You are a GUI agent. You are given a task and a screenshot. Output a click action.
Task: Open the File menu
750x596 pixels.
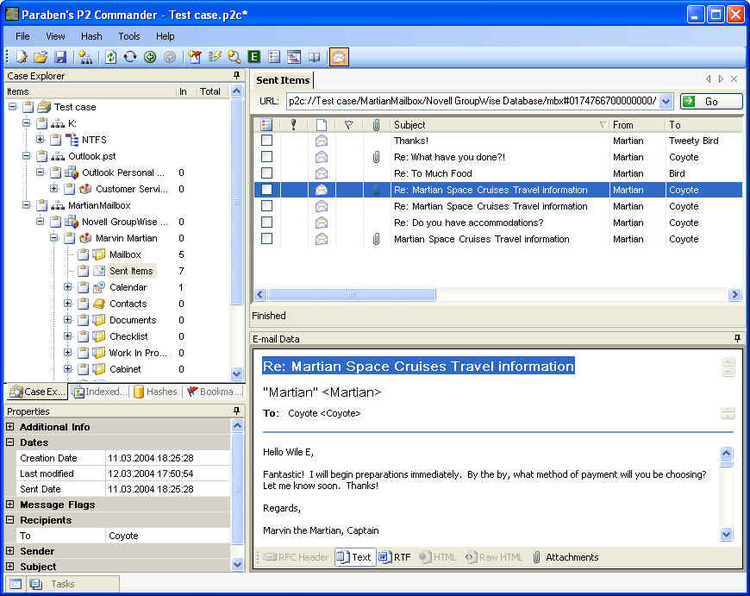coord(22,36)
